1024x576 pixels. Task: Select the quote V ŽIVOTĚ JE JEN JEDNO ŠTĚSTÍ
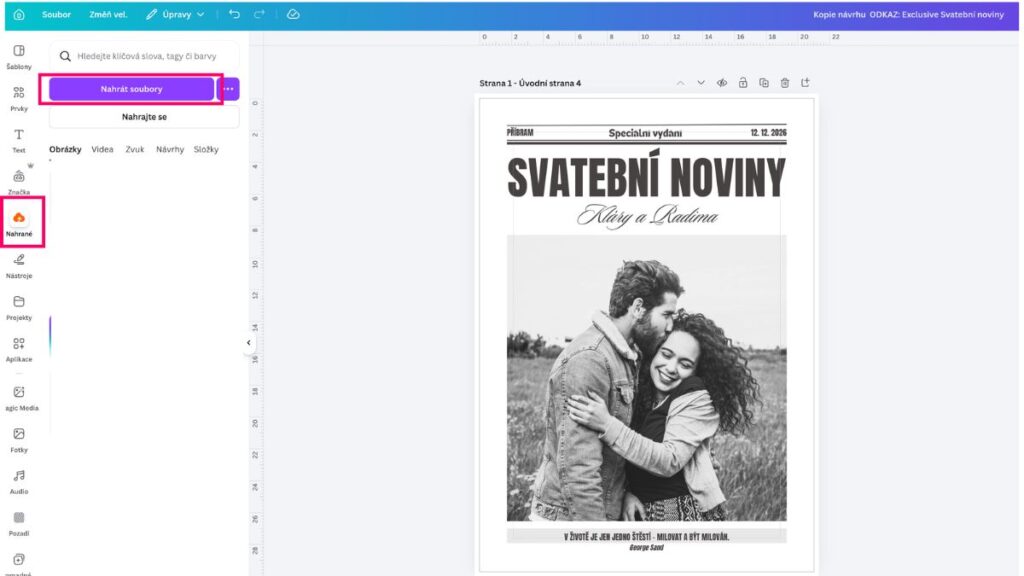(647, 537)
